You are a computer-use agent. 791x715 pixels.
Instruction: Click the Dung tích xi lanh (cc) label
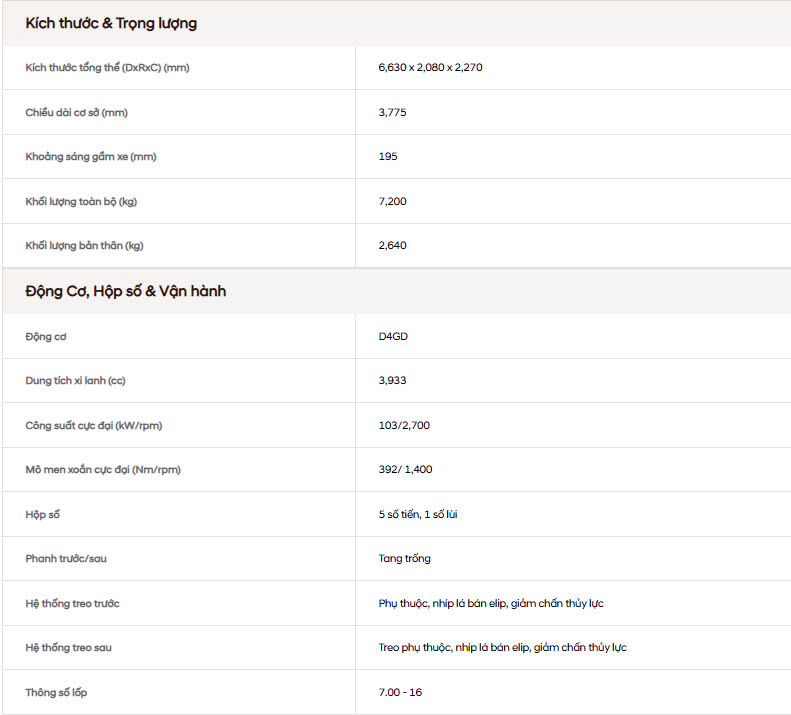click(76, 380)
